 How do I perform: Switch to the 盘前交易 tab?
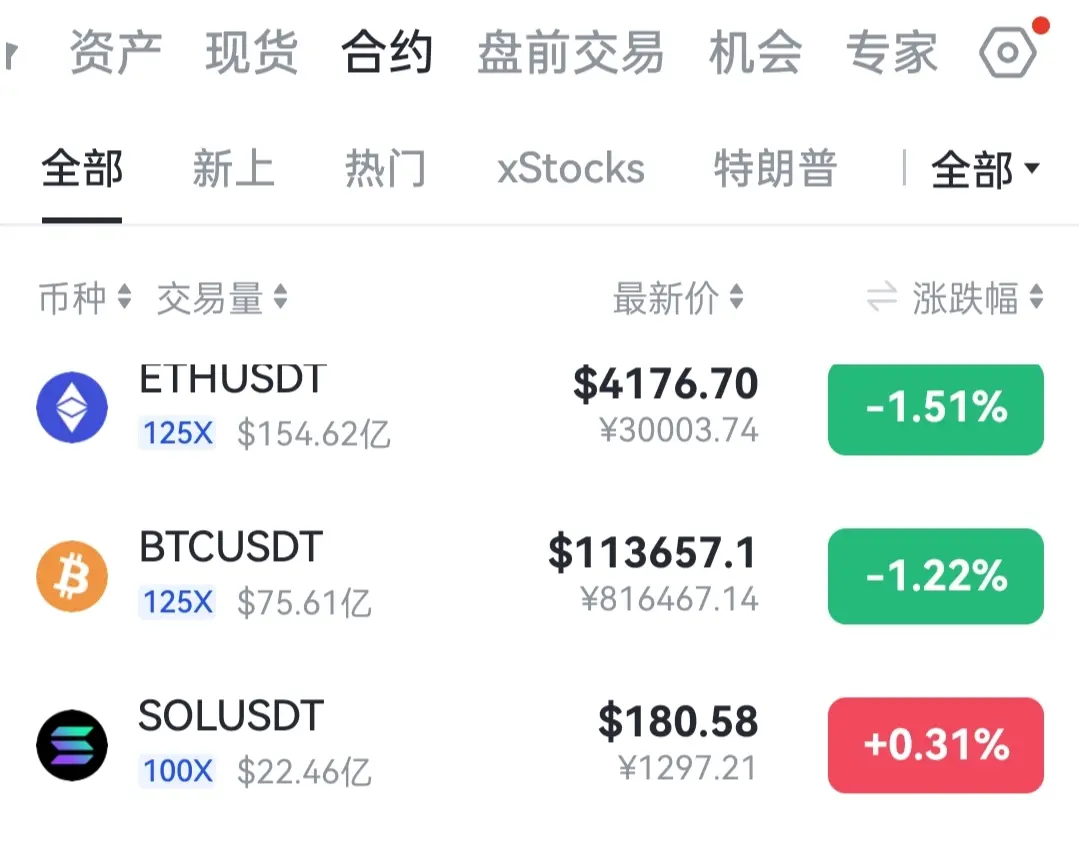(570, 52)
